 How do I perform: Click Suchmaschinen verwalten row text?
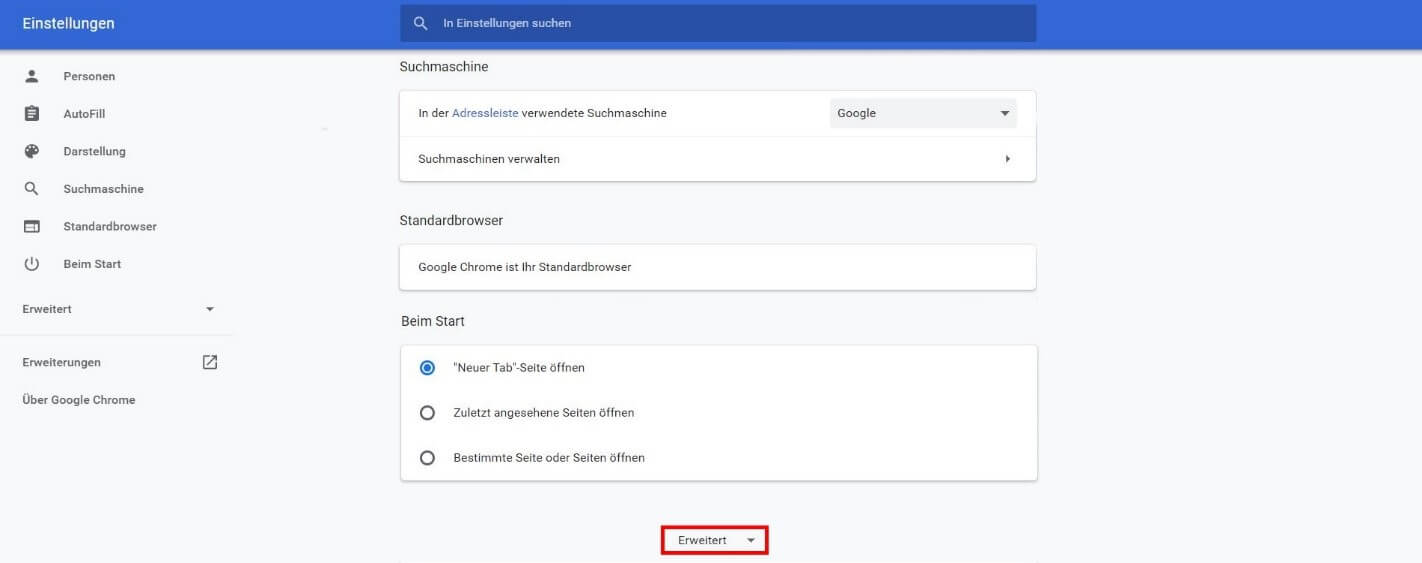(x=489, y=159)
